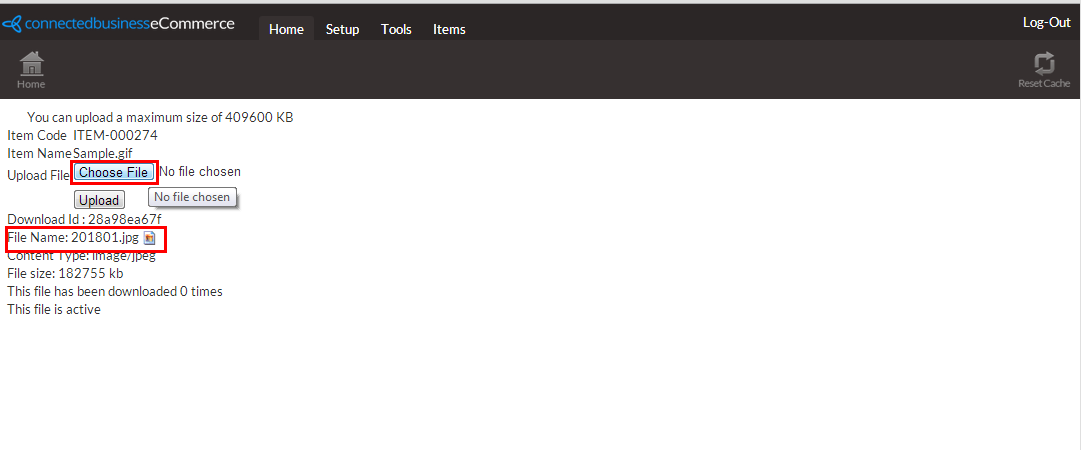Click the Home house icon in toolbar
1081x450 pixels.
coord(31,63)
